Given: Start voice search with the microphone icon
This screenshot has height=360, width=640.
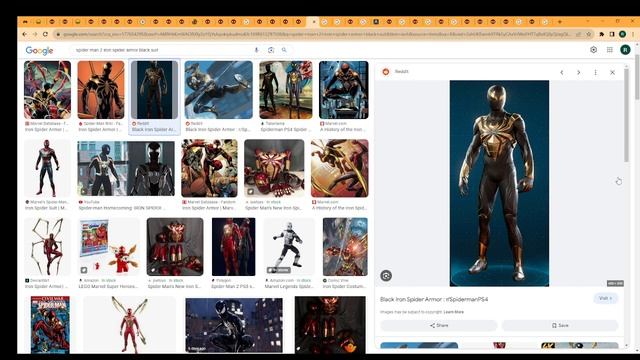Looking at the screenshot, I should 257,50.
